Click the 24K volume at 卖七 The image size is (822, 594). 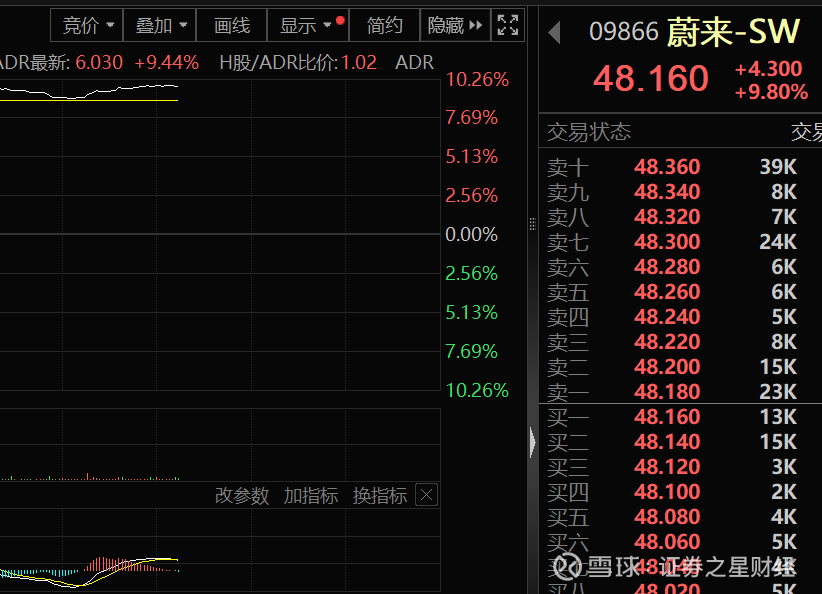coord(778,242)
